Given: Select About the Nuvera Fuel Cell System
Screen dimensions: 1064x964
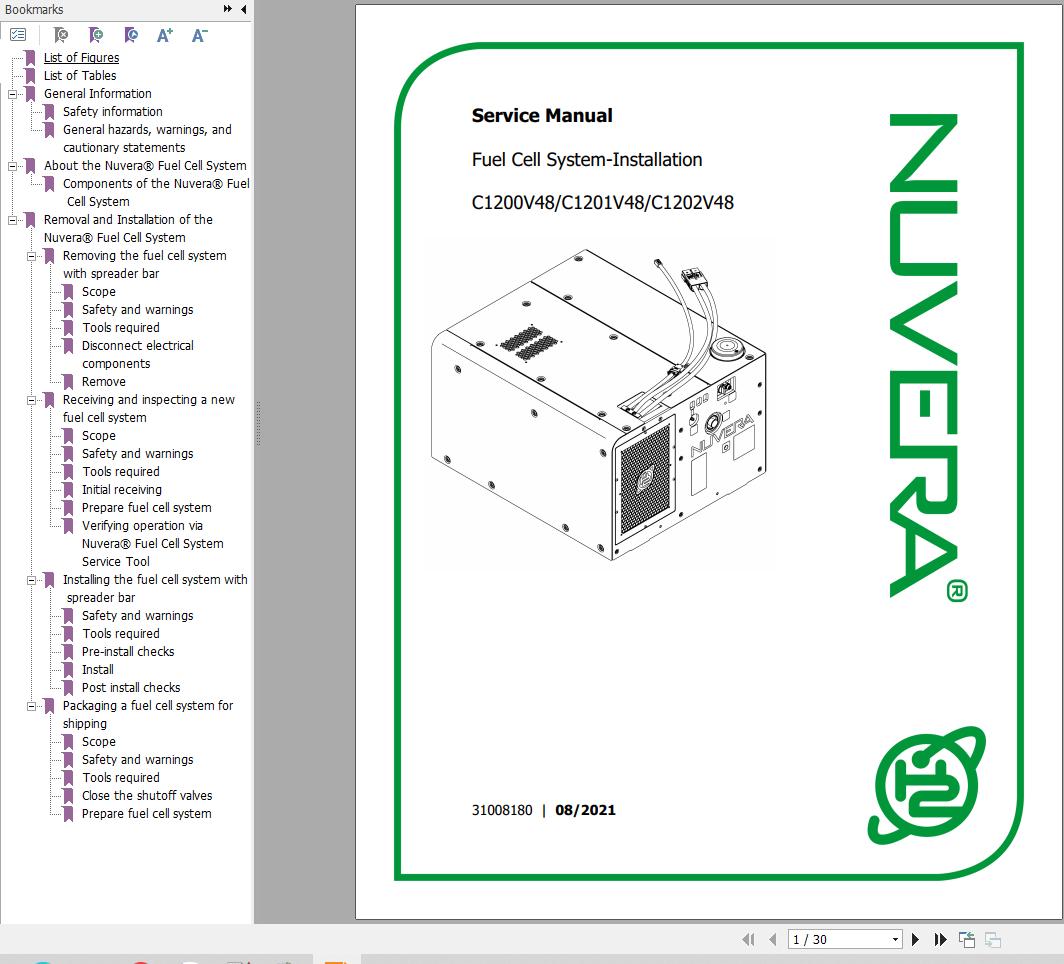Looking at the screenshot, I should (x=145, y=166).
